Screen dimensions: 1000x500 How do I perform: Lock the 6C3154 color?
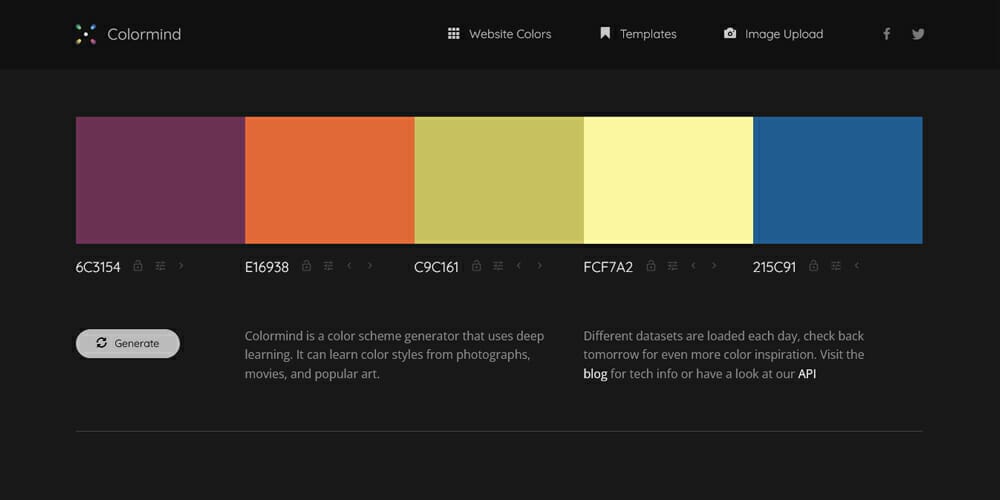(138, 265)
